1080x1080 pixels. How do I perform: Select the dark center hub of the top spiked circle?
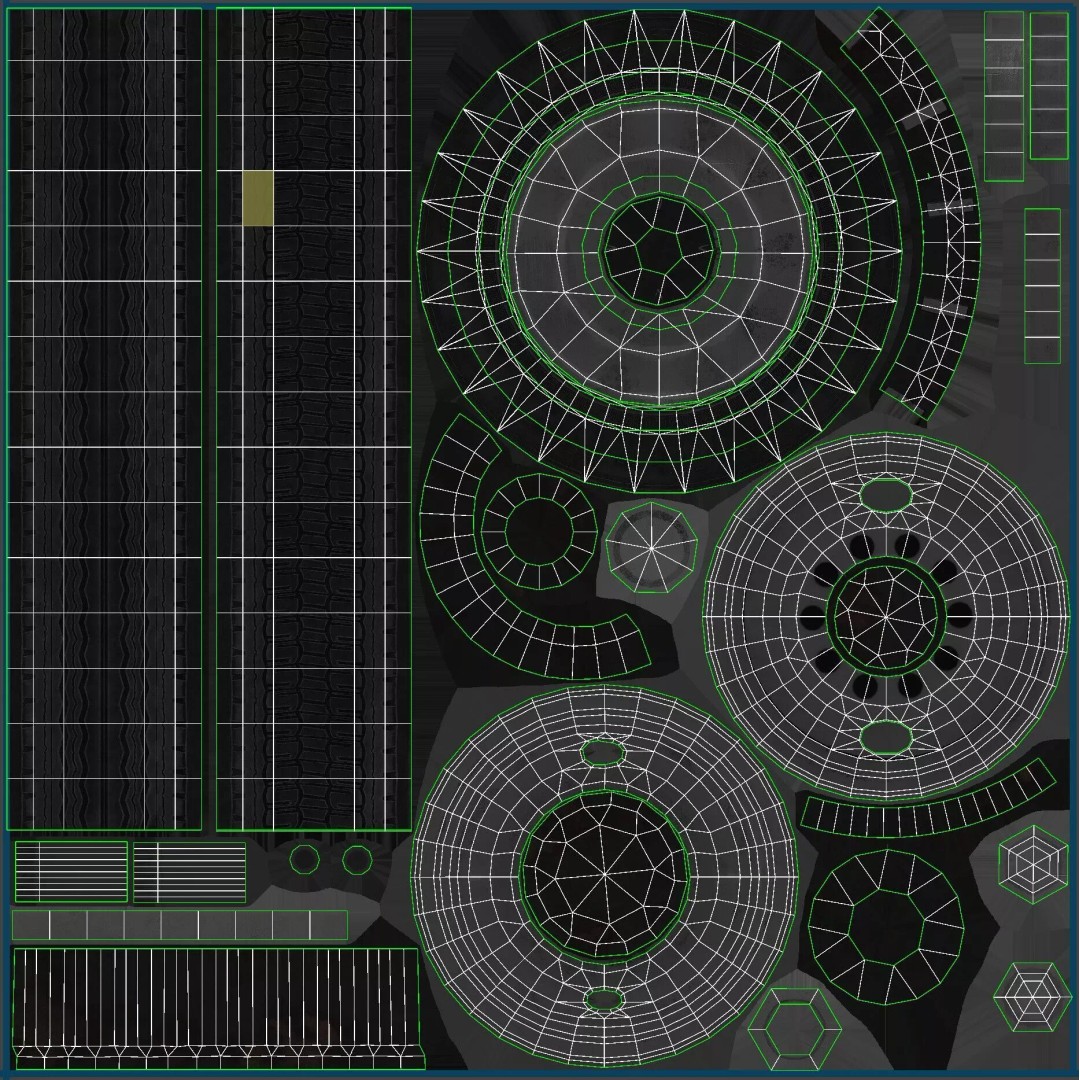pos(659,251)
